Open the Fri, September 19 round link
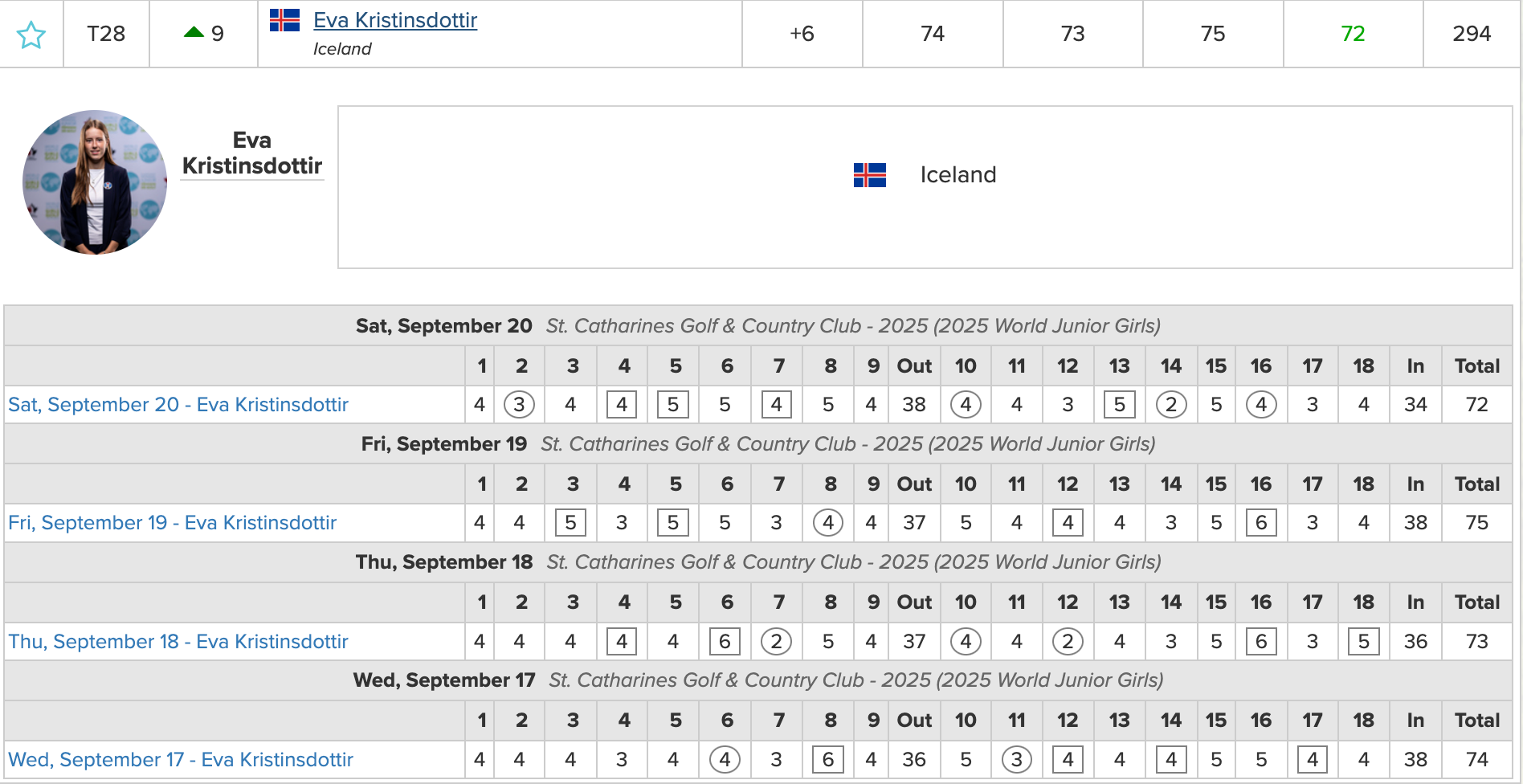 pyautogui.click(x=172, y=523)
